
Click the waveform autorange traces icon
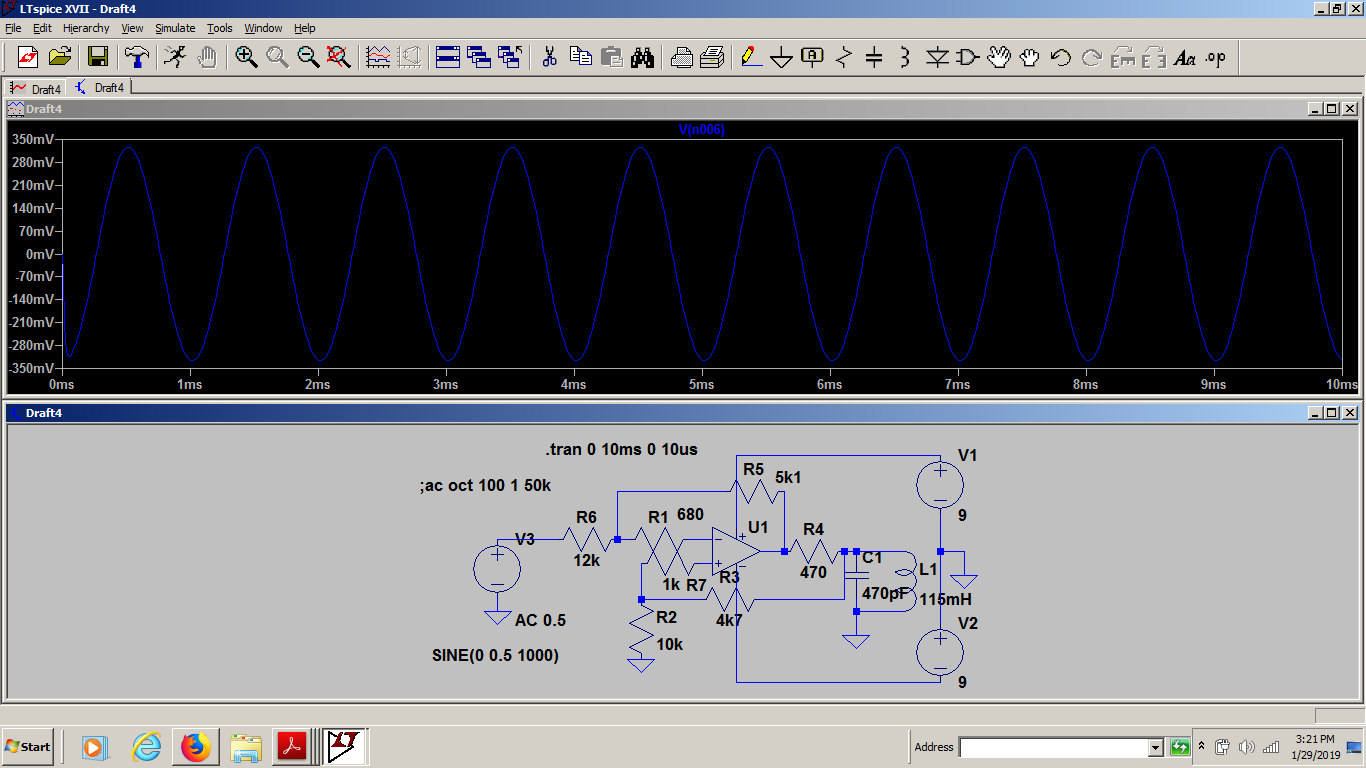coord(378,57)
